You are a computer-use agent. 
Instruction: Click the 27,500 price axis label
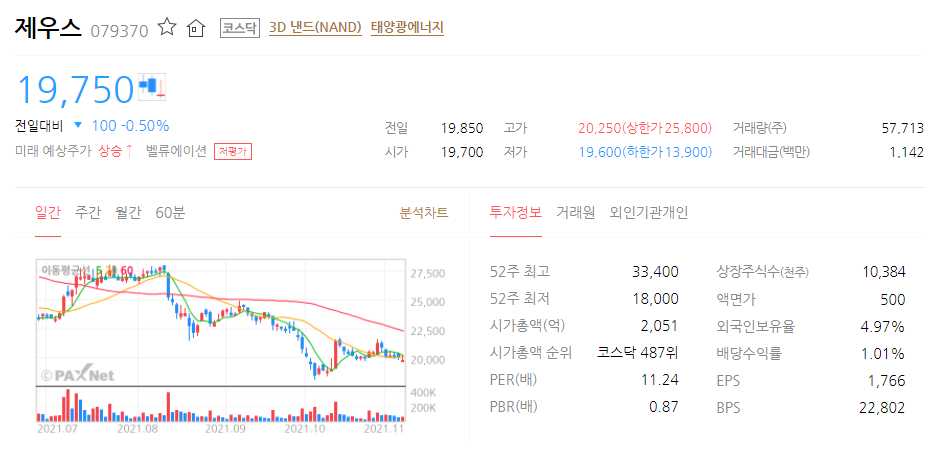click(x=428, y=274)
